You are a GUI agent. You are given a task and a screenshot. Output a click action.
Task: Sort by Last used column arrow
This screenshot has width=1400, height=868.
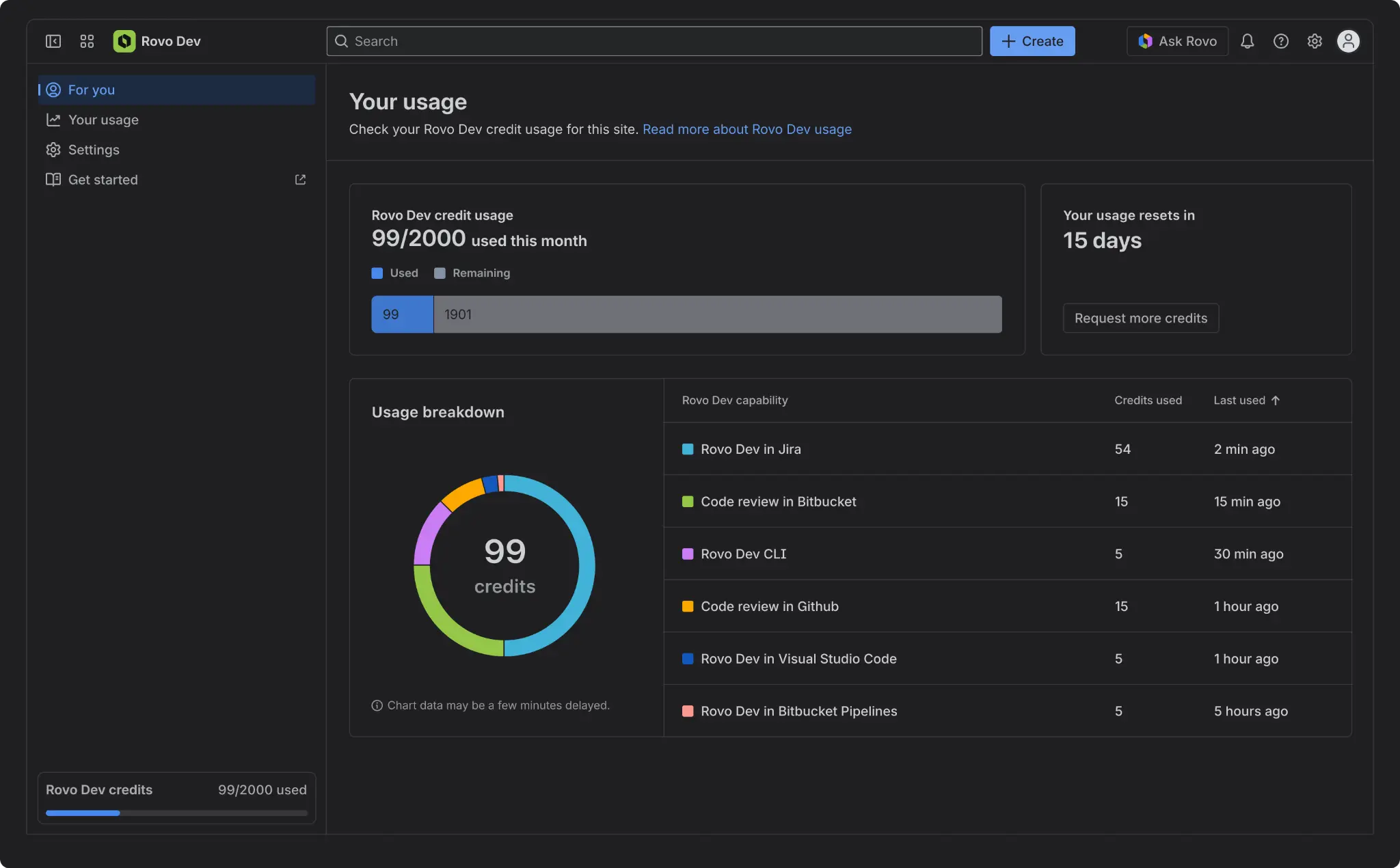point(1276,401)
